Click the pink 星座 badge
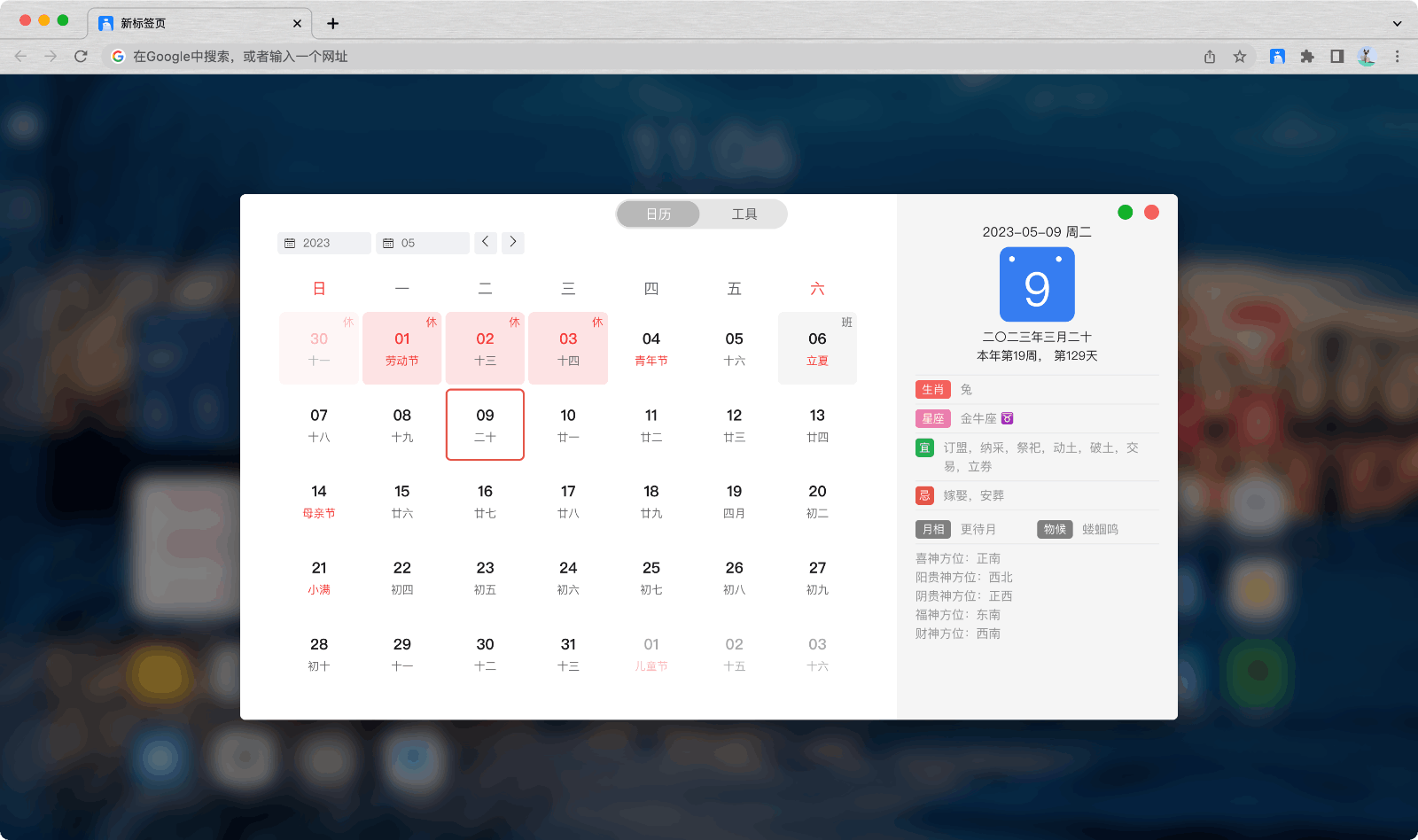Screen dimensions: 1418x840 [x=932, y=418]
